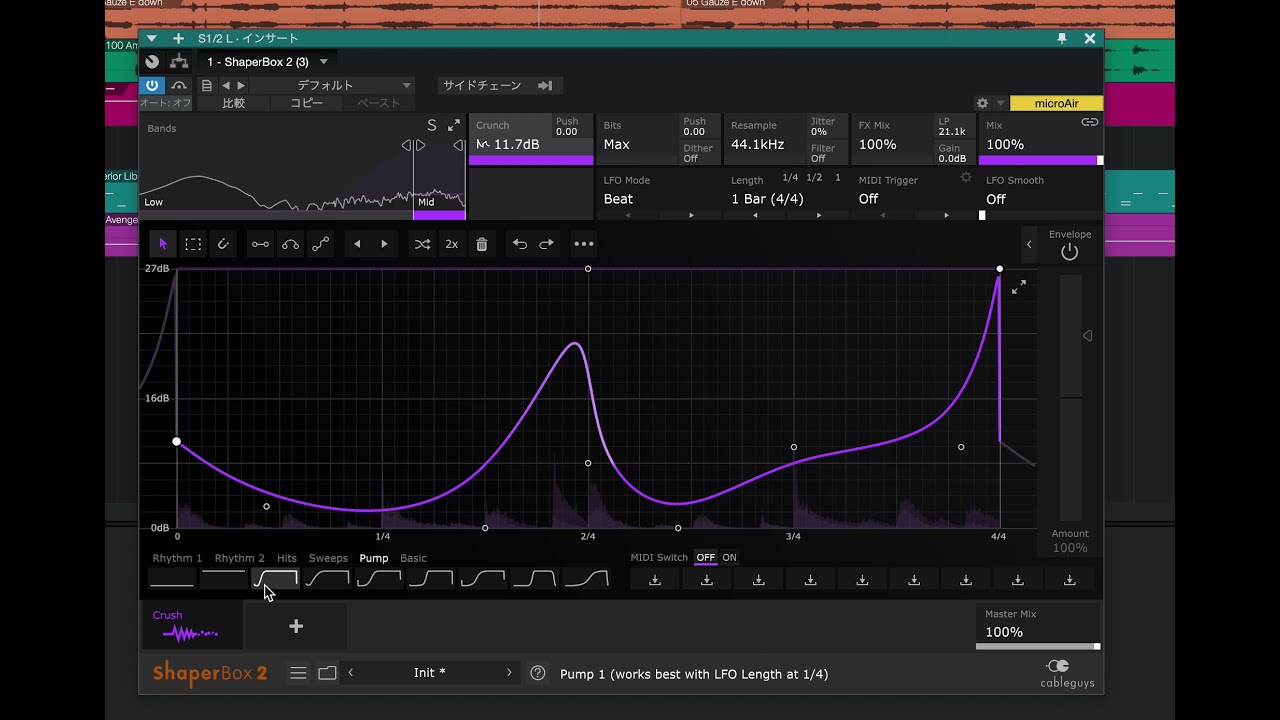Screen dimensions: 1280x720
Task: Switch to Rhythm 2 waveform tab
Action: 239,558
